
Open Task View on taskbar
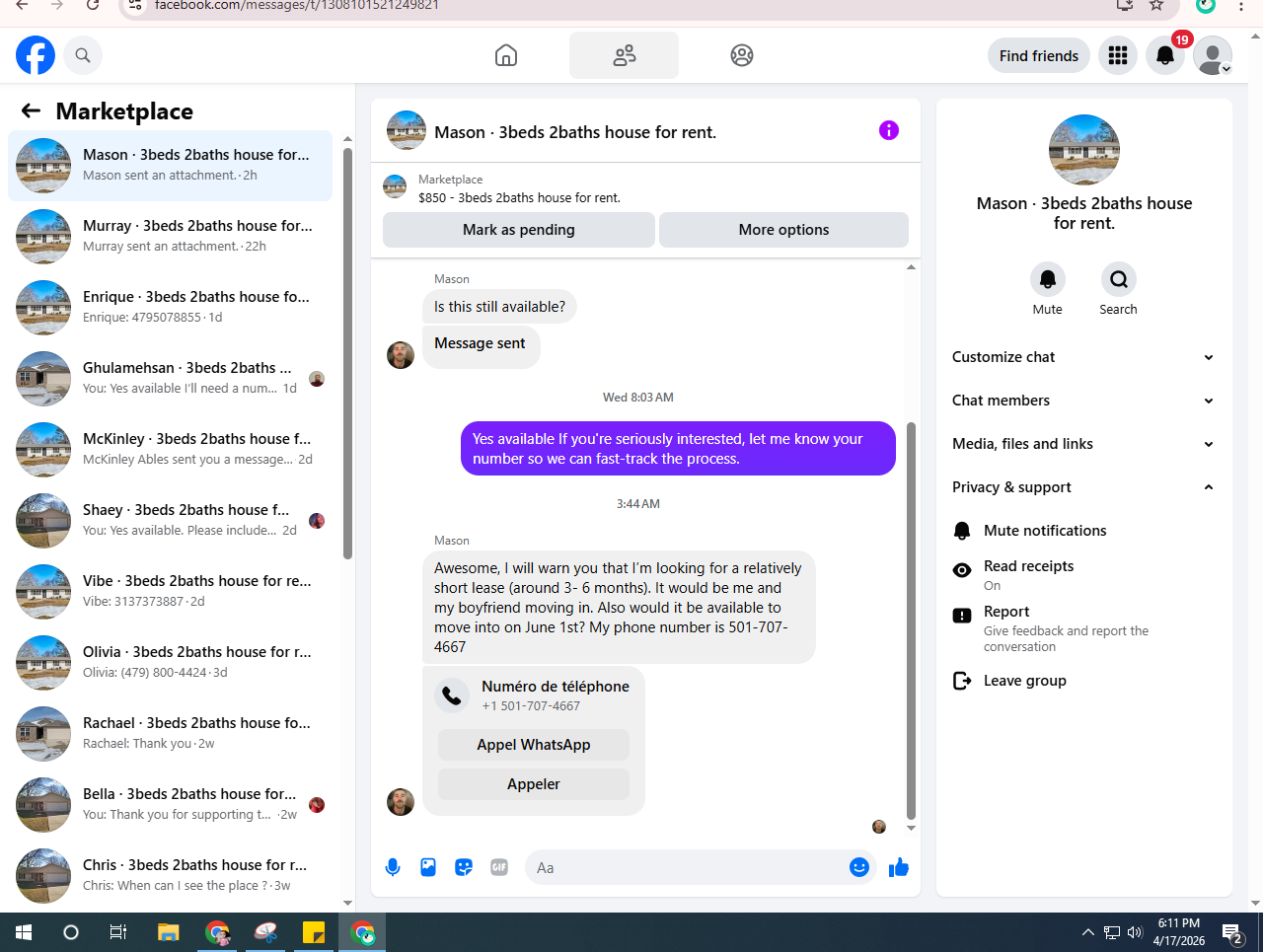click(117, 932)
